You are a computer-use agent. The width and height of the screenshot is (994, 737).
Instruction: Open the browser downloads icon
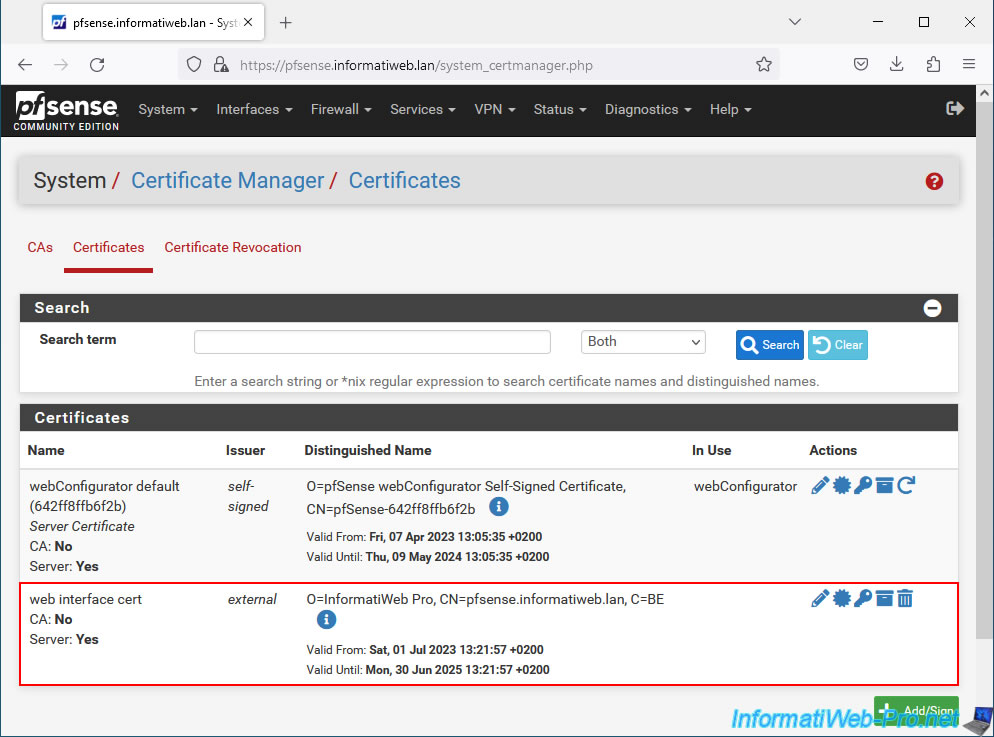(x=896, y=64)
